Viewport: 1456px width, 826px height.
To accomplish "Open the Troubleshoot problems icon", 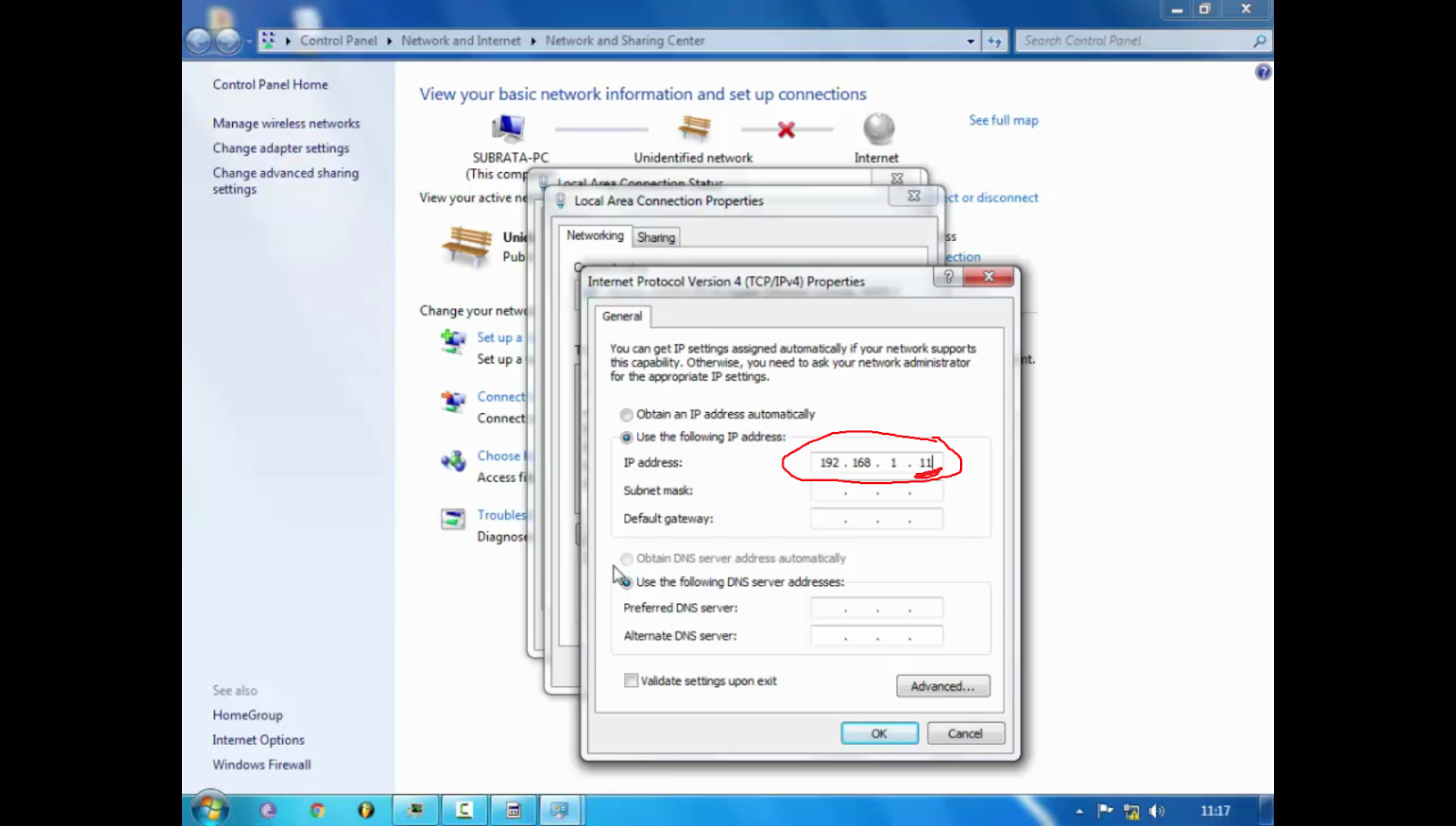I will [453, 519].
